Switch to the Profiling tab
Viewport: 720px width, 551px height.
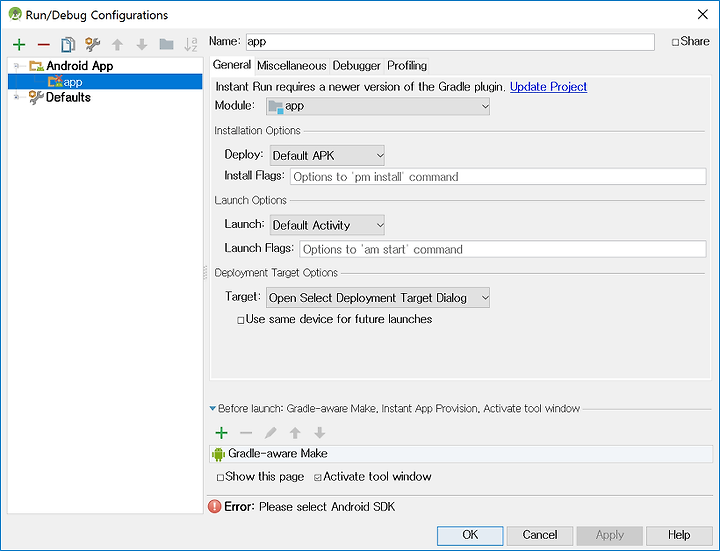407,66
